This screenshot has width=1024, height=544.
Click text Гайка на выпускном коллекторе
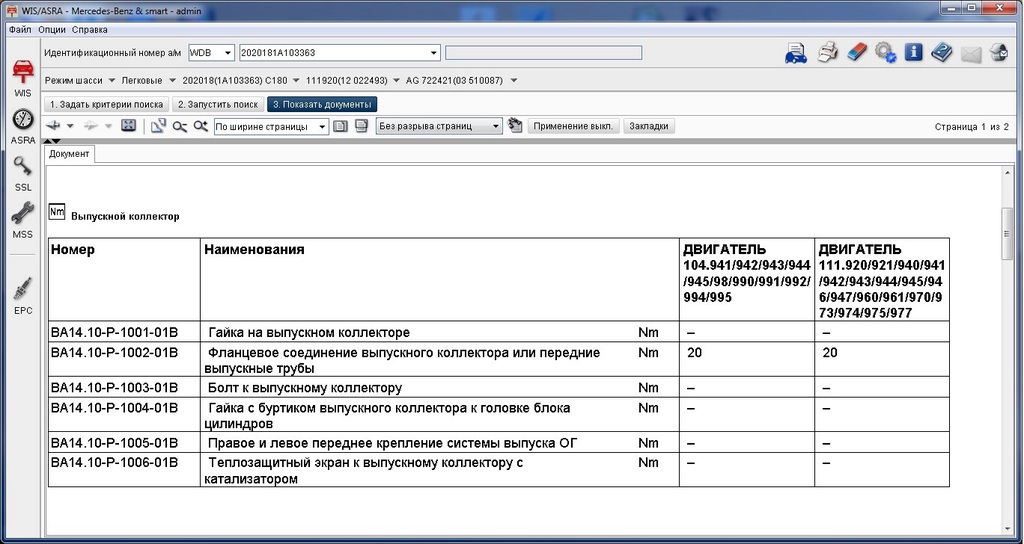pos(309,332)
